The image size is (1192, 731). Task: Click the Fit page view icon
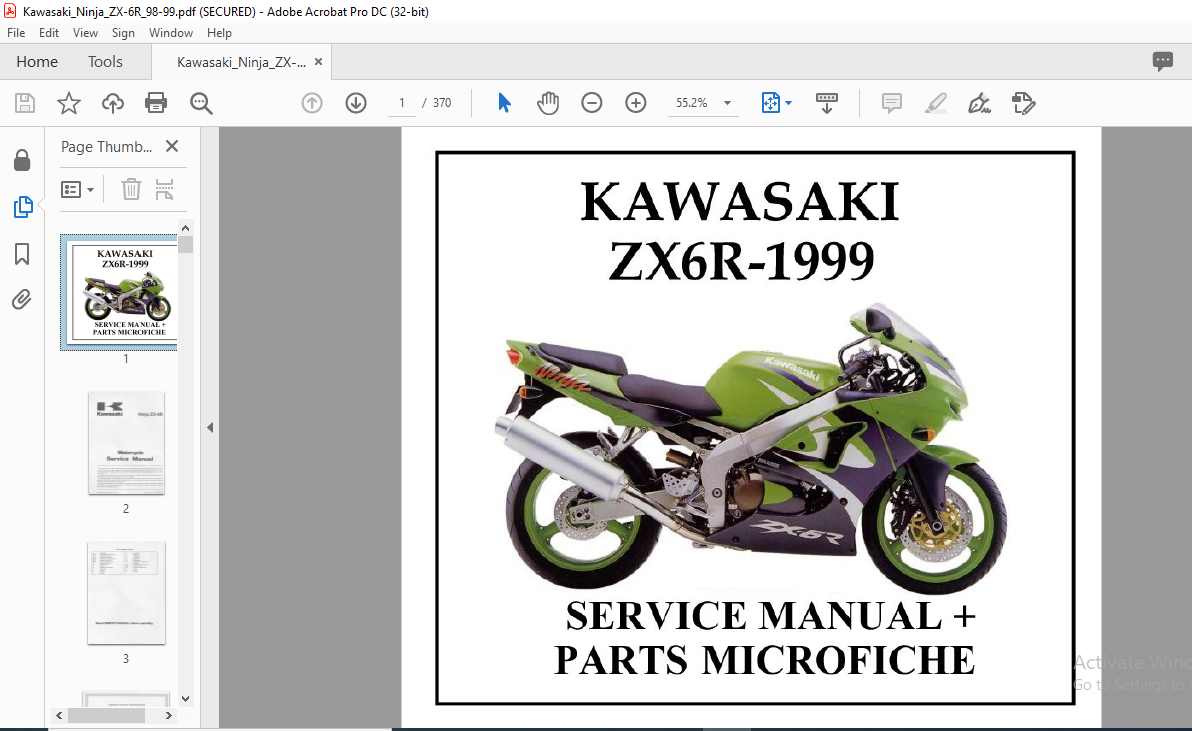(x=770, y=103)
